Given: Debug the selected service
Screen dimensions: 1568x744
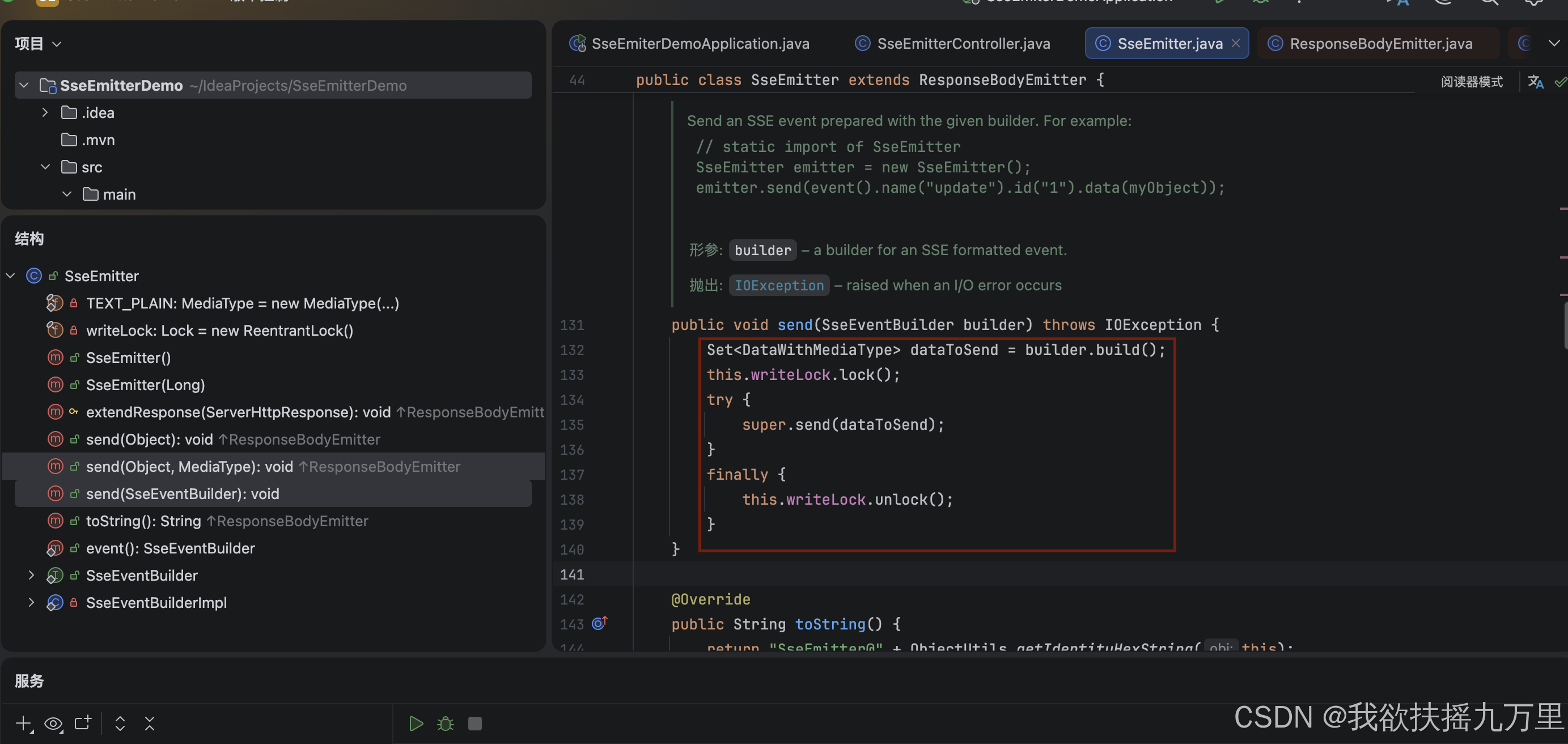Looking at the screenshot, I should [446, 723].
